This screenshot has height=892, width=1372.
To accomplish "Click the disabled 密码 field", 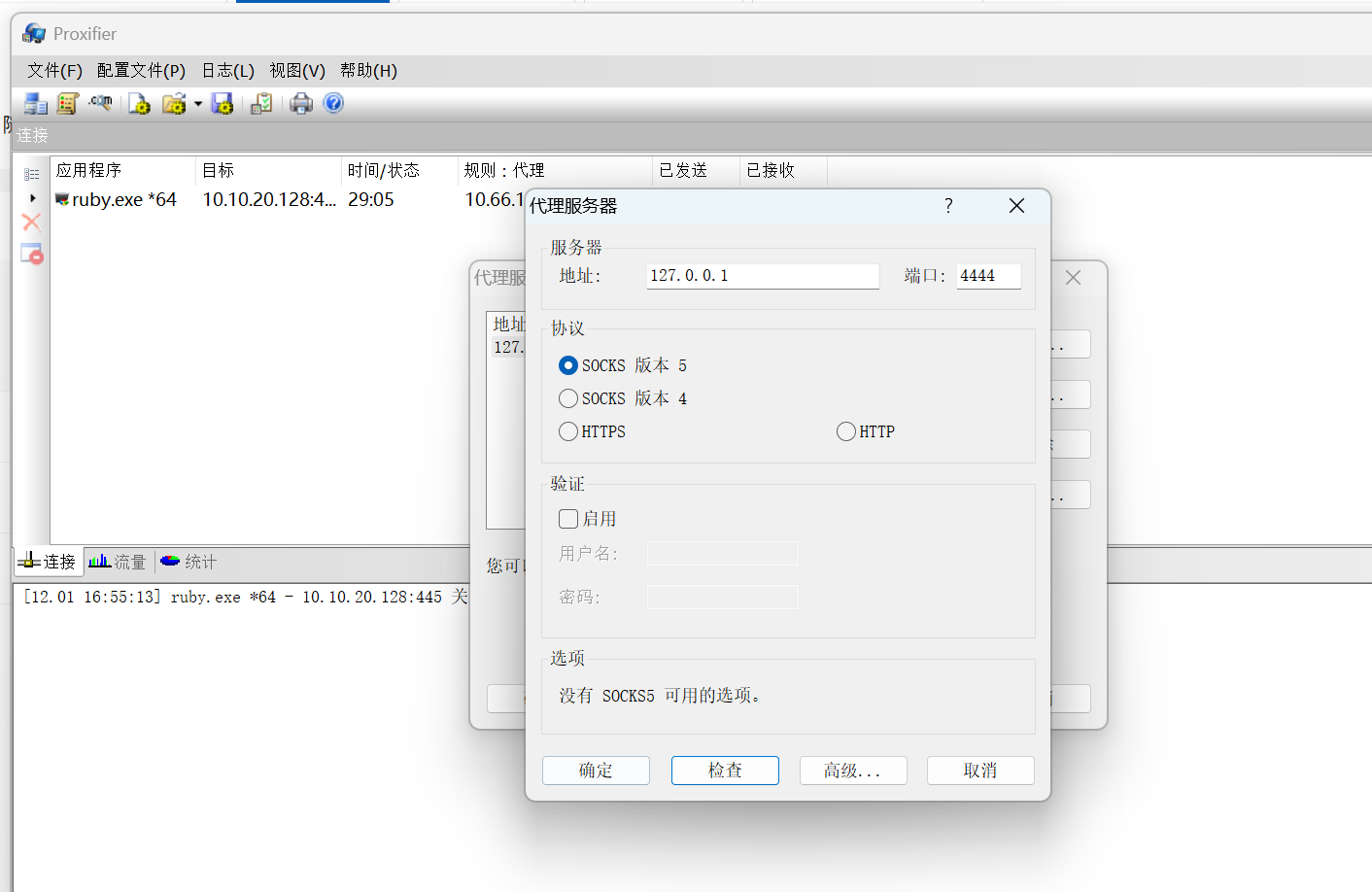I will (x=723, y=598).
